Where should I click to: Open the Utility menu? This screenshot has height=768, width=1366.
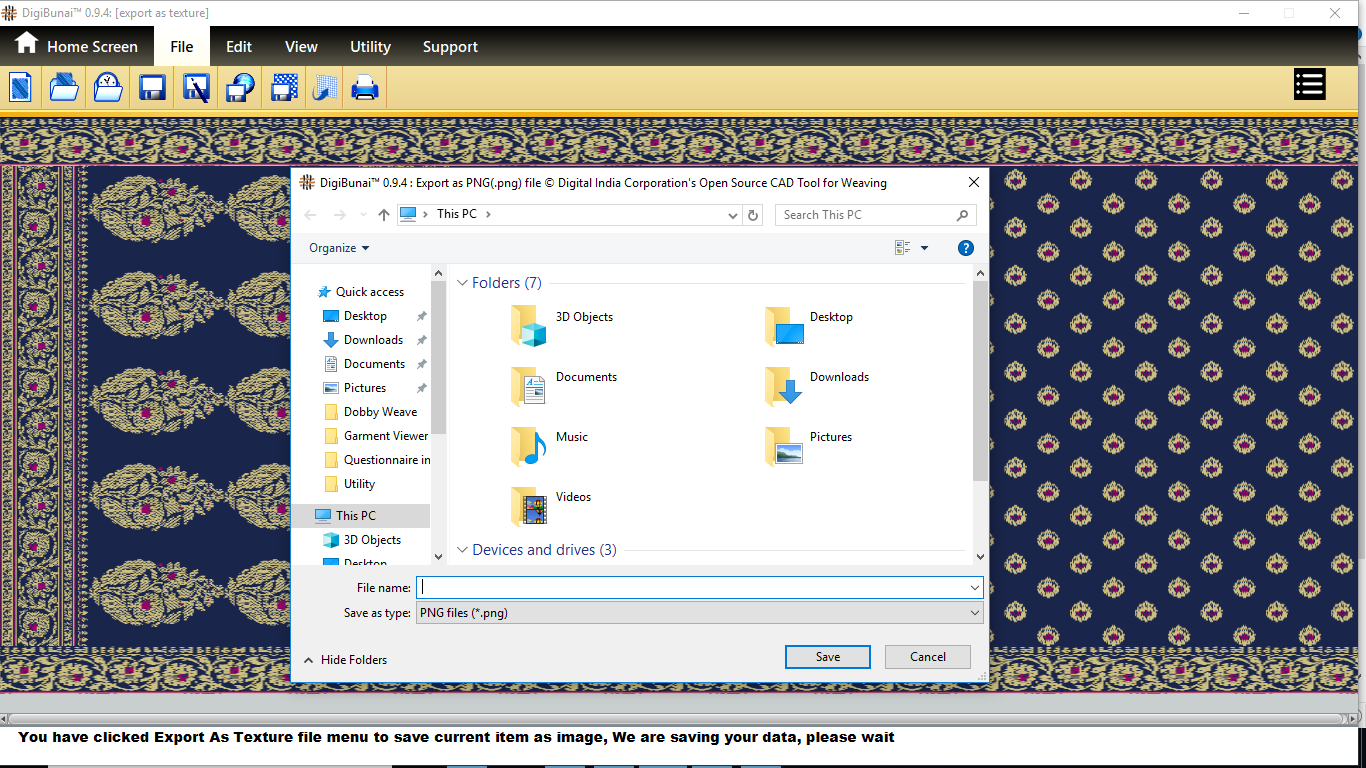tap(370, 47)
